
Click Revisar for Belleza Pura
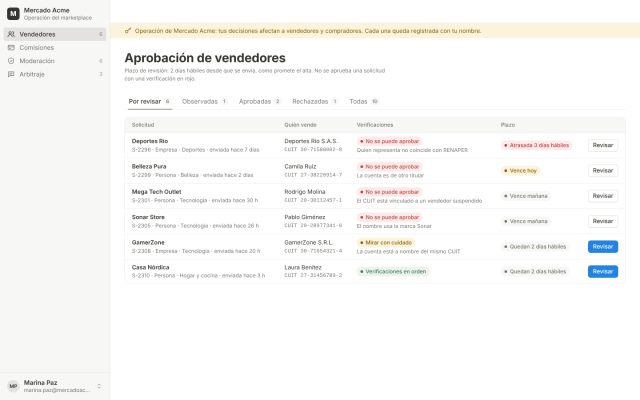click(603, 171)
